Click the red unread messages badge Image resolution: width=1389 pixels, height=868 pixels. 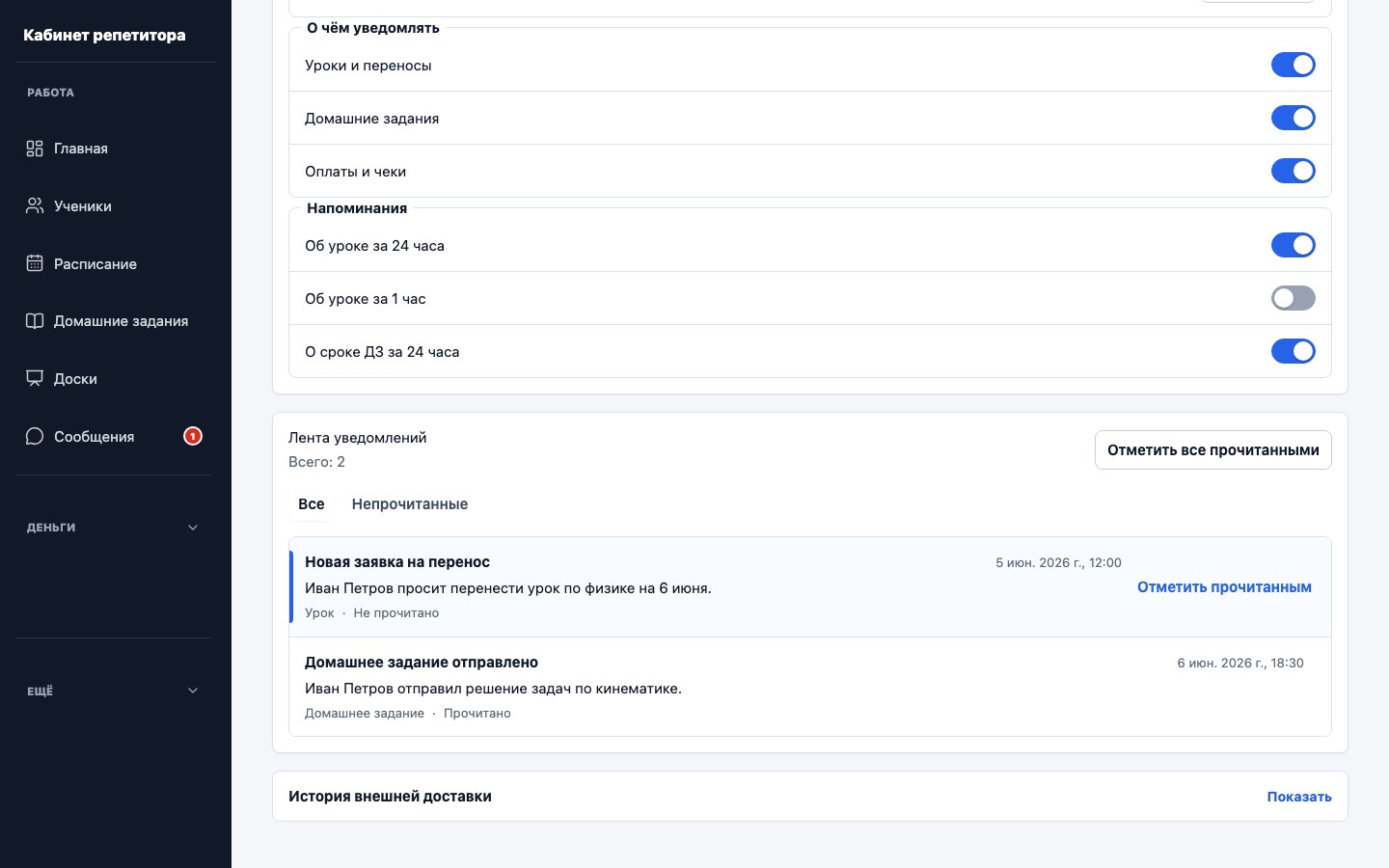[193, 437]
